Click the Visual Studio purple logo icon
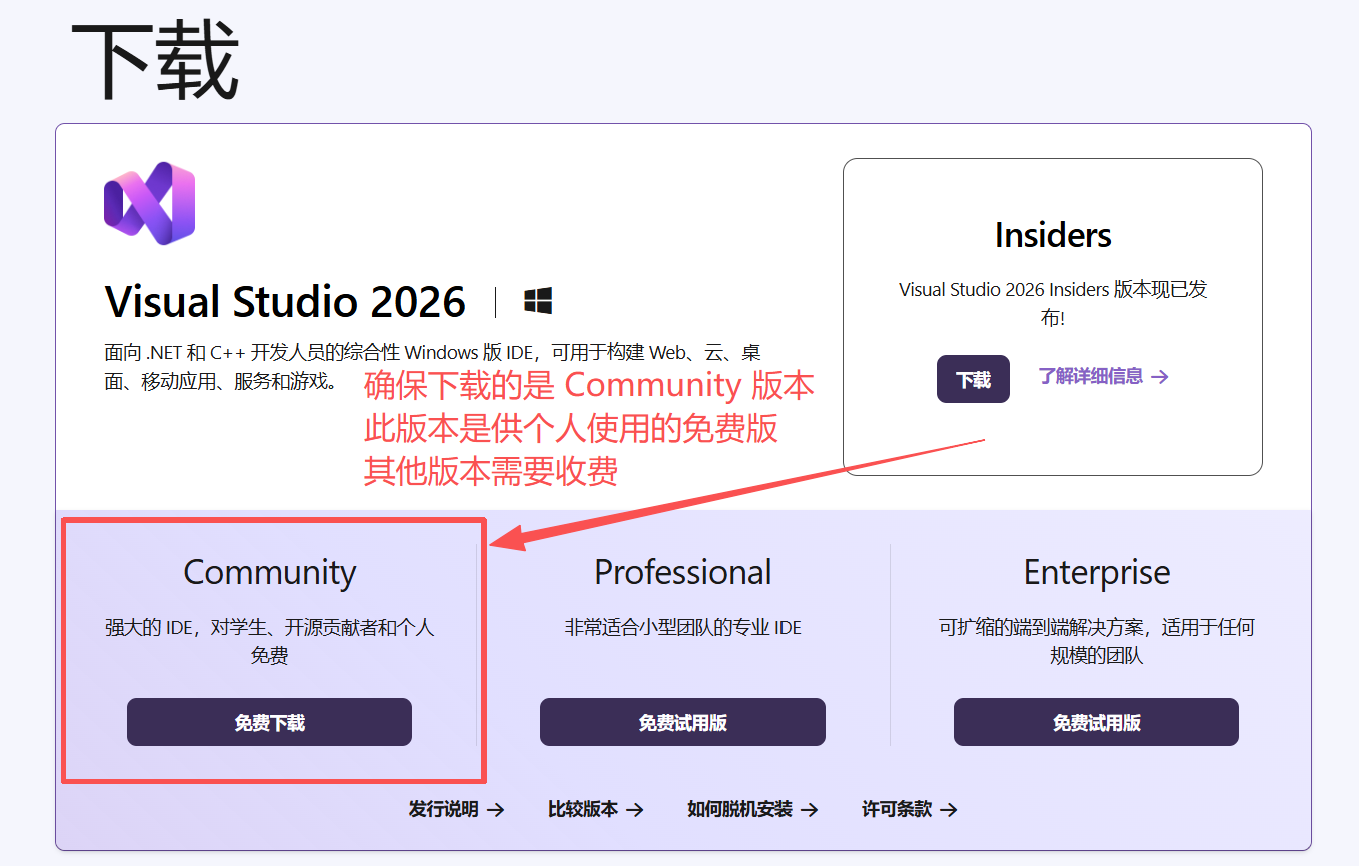1359x866 pixels. tap(149, 203)
